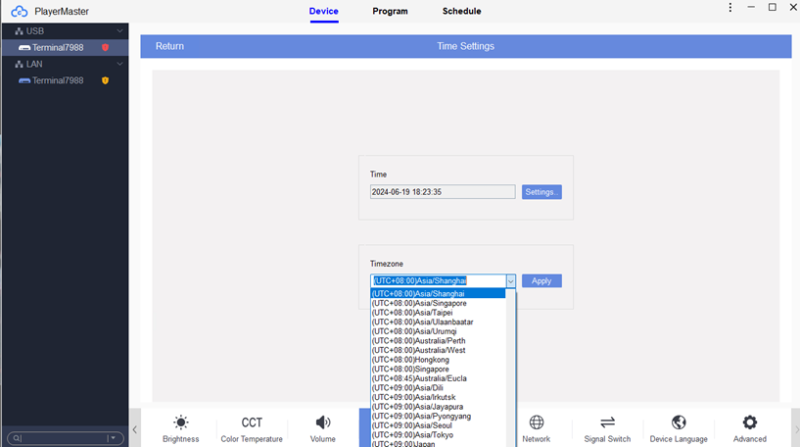This screenshot has height=447, width=800.
Task: Click the Volume speaker icon
Action: click(x=323, y=427)
